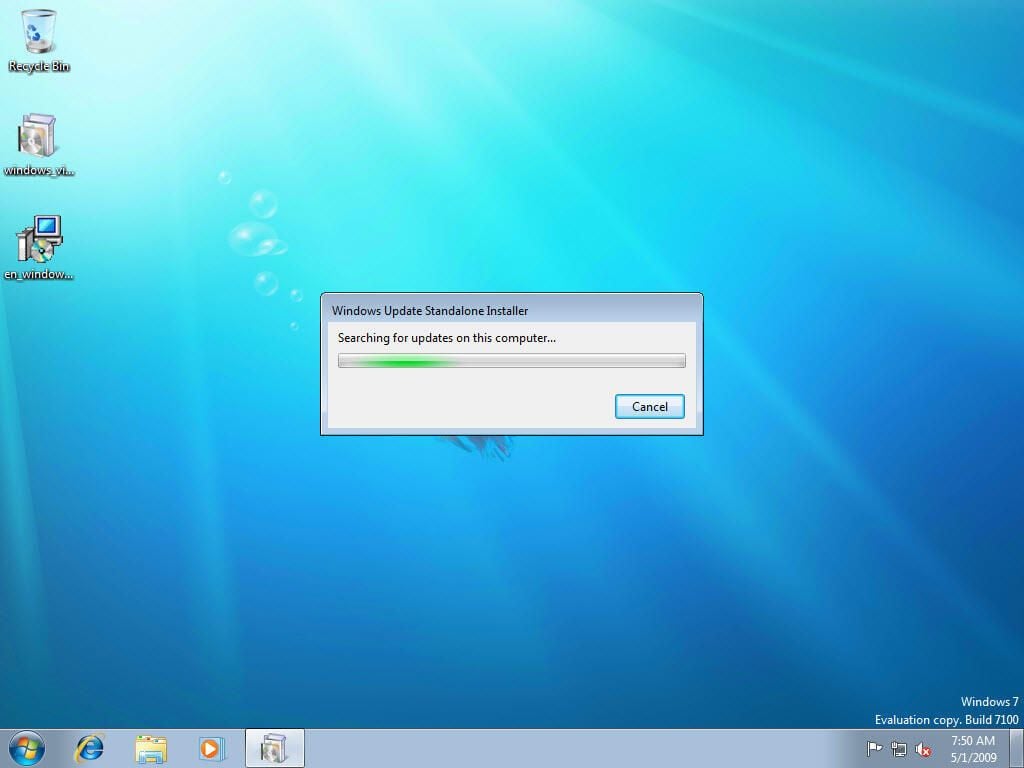This screenshot has width=1024, height=768.
Task: Click the 'Searching for updates on this computer...' text
Action: (447, 338)
